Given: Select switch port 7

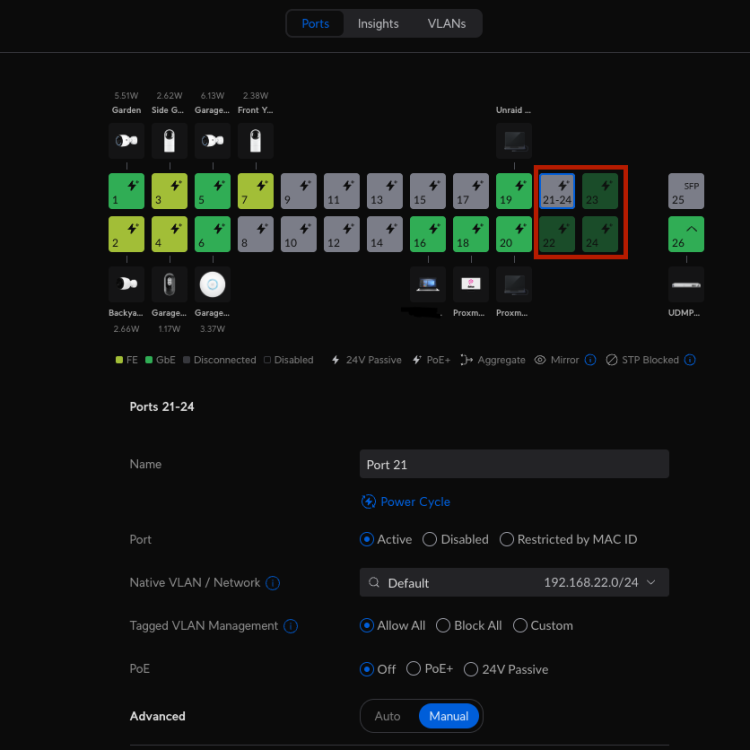Looking at the screenshot, I should click(255, 191).
